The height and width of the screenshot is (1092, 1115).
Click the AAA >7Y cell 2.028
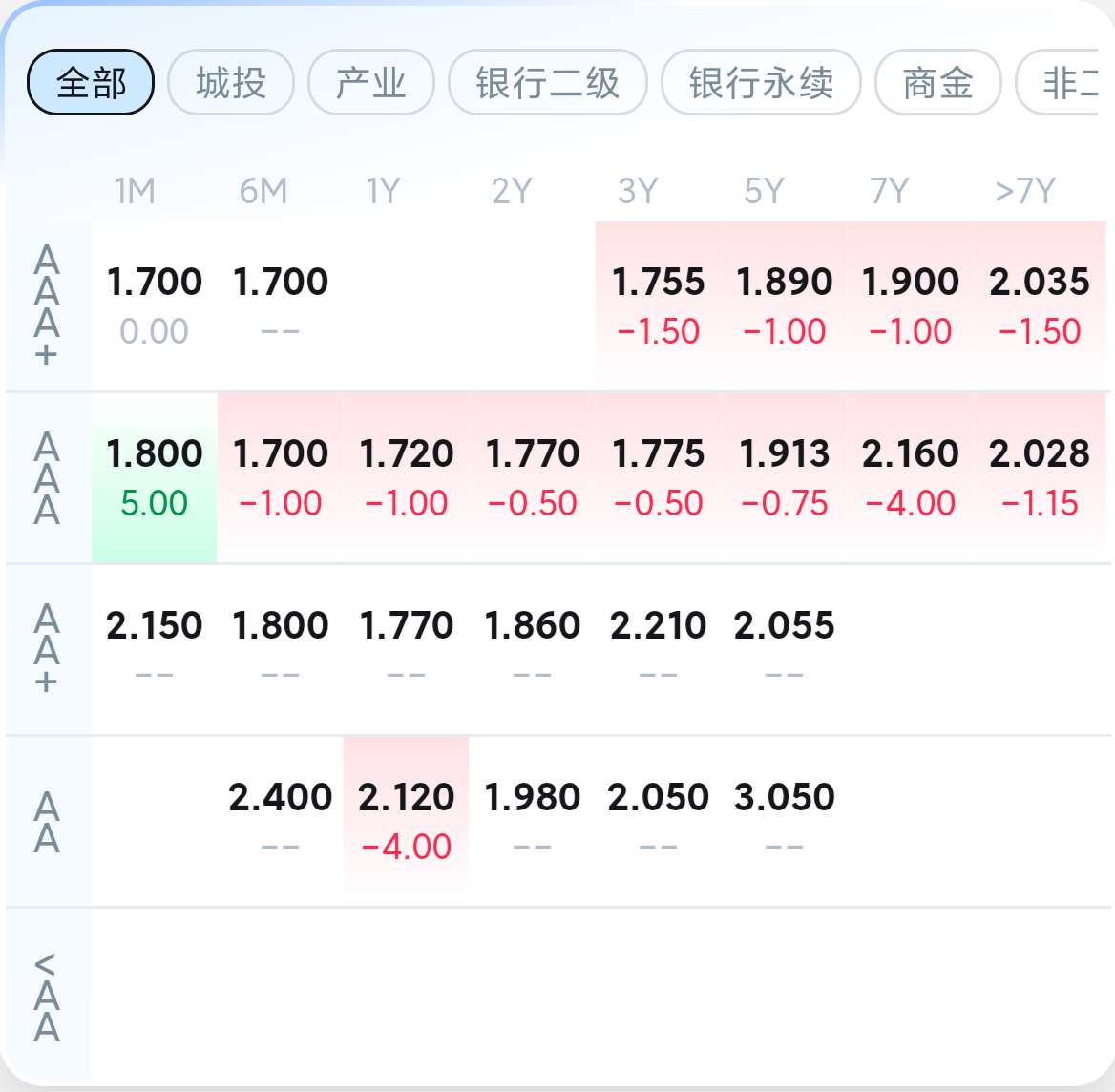pos(1039,478)
